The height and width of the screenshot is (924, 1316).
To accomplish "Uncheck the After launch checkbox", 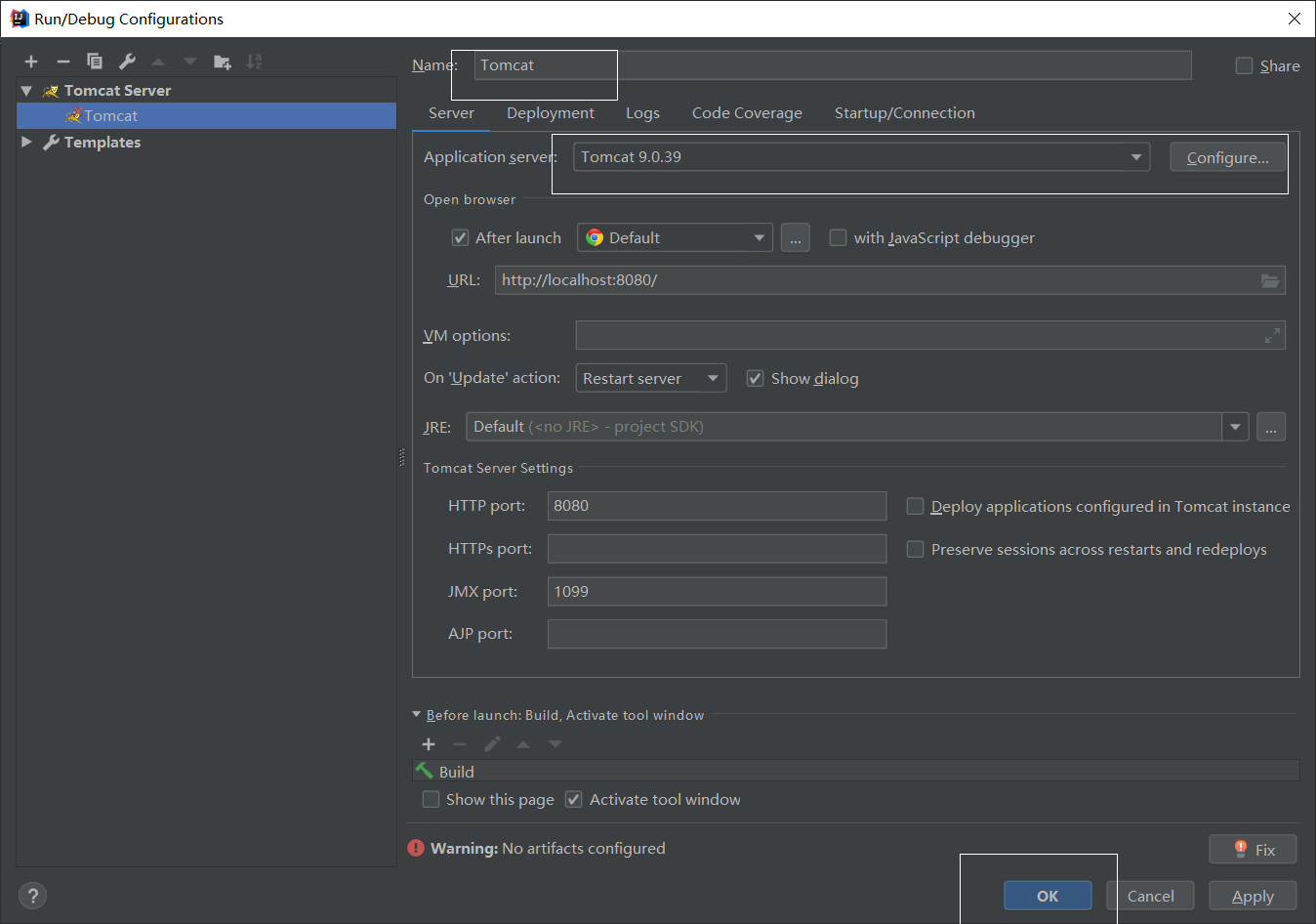I will [x=460, y=237].
